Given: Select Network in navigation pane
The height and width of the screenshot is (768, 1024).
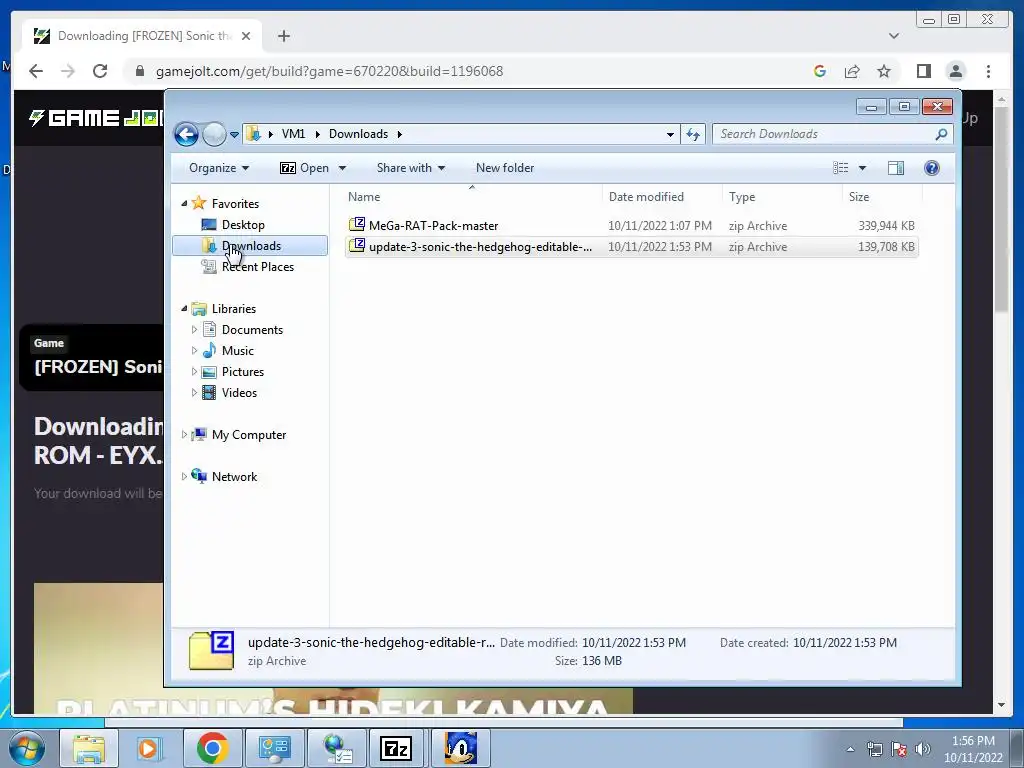Looking at the screenshot, I should click(x=234, y=477).
